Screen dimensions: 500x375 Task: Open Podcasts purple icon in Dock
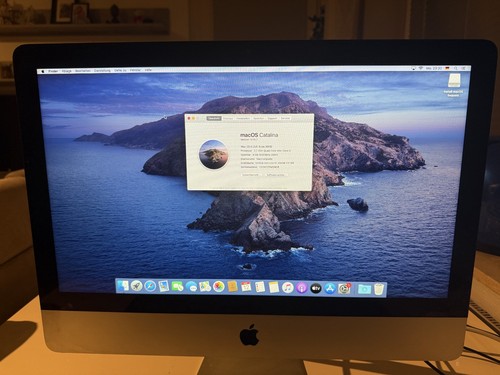[301, 288]
